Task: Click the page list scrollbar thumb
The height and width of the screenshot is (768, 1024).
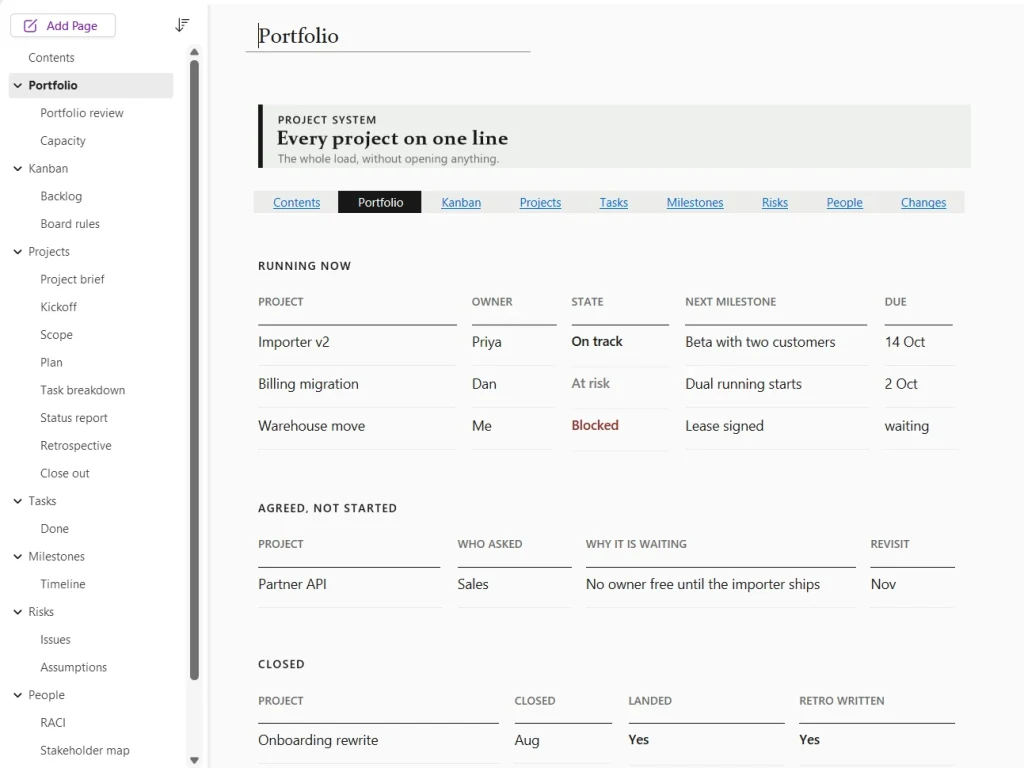Action: (194, 370)
